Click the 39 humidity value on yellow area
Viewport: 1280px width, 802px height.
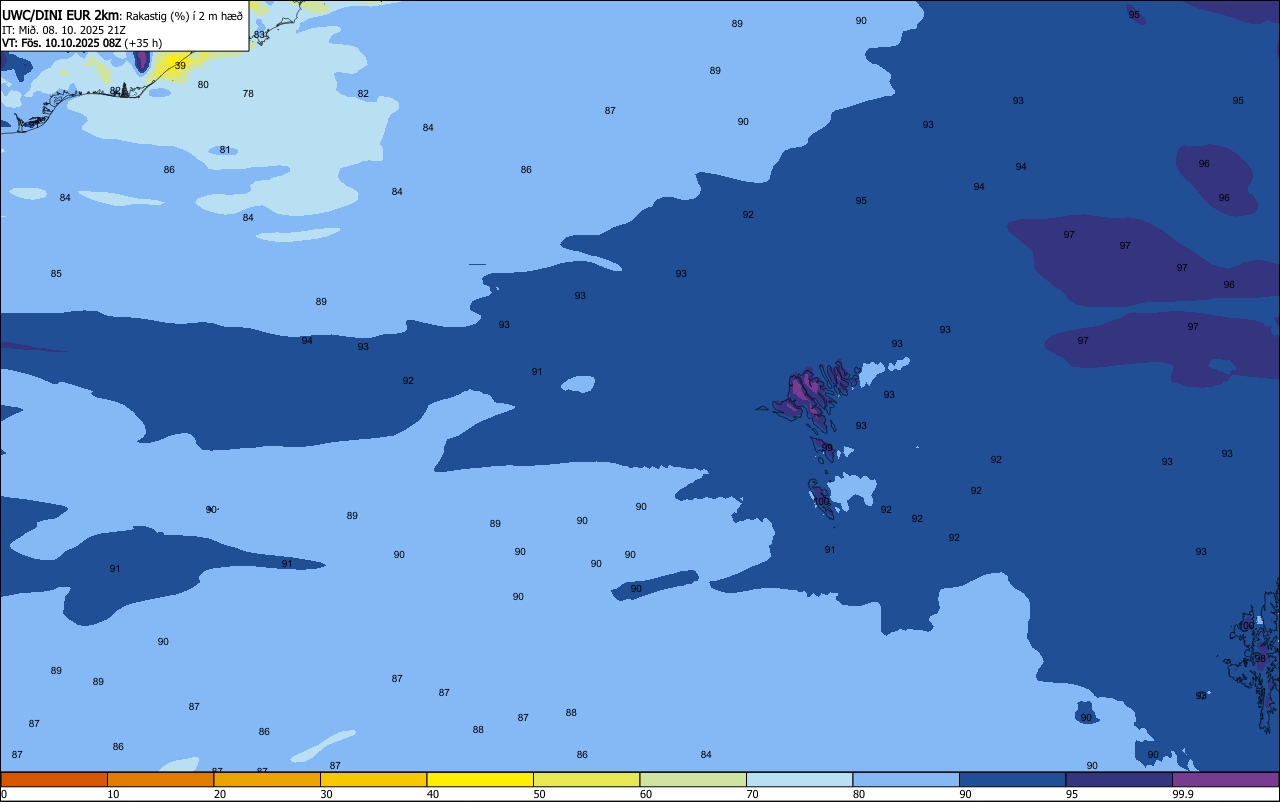pos(180,66)
